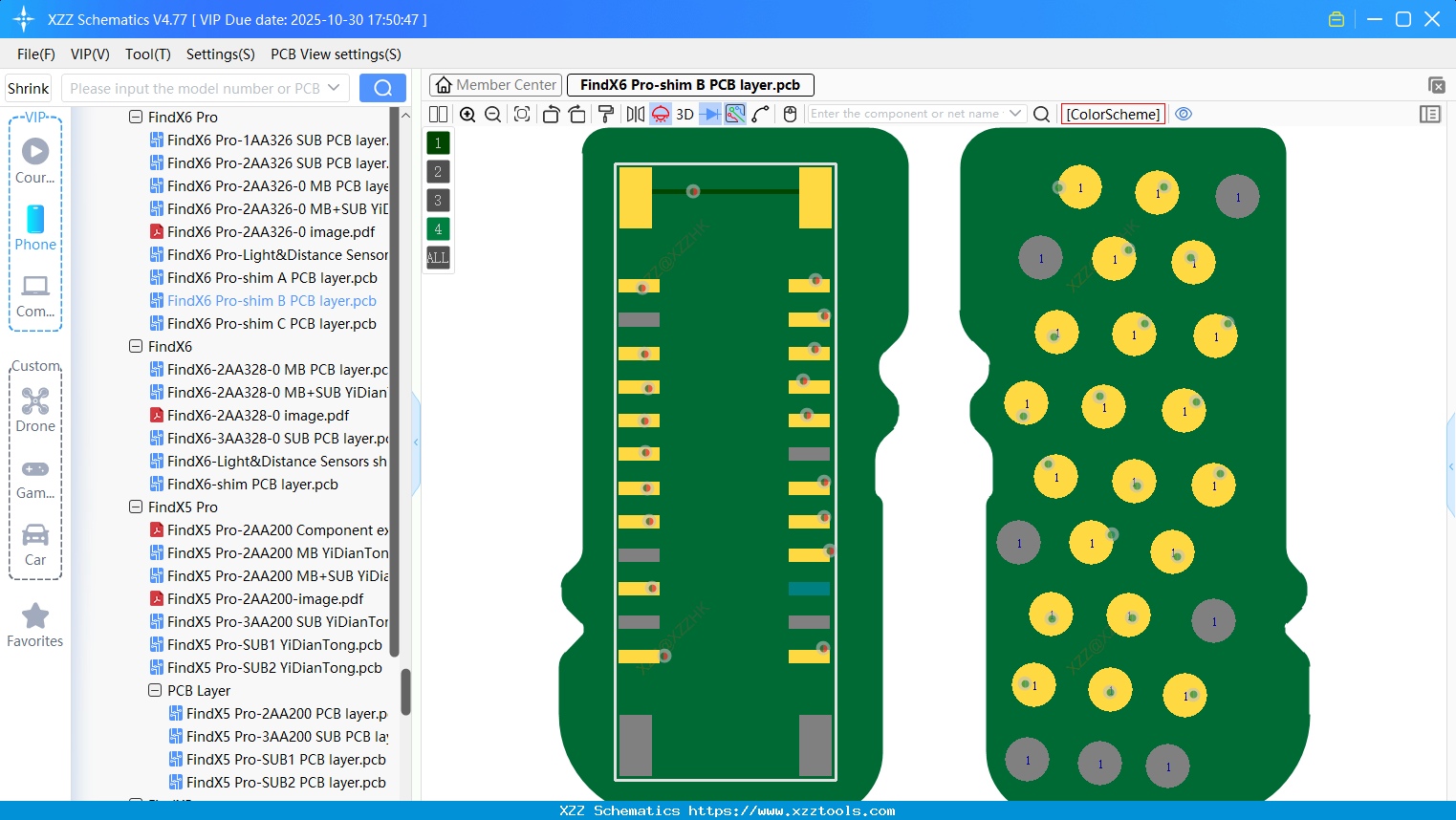
Task: Click the mouse settings icon
Action: 790,114
